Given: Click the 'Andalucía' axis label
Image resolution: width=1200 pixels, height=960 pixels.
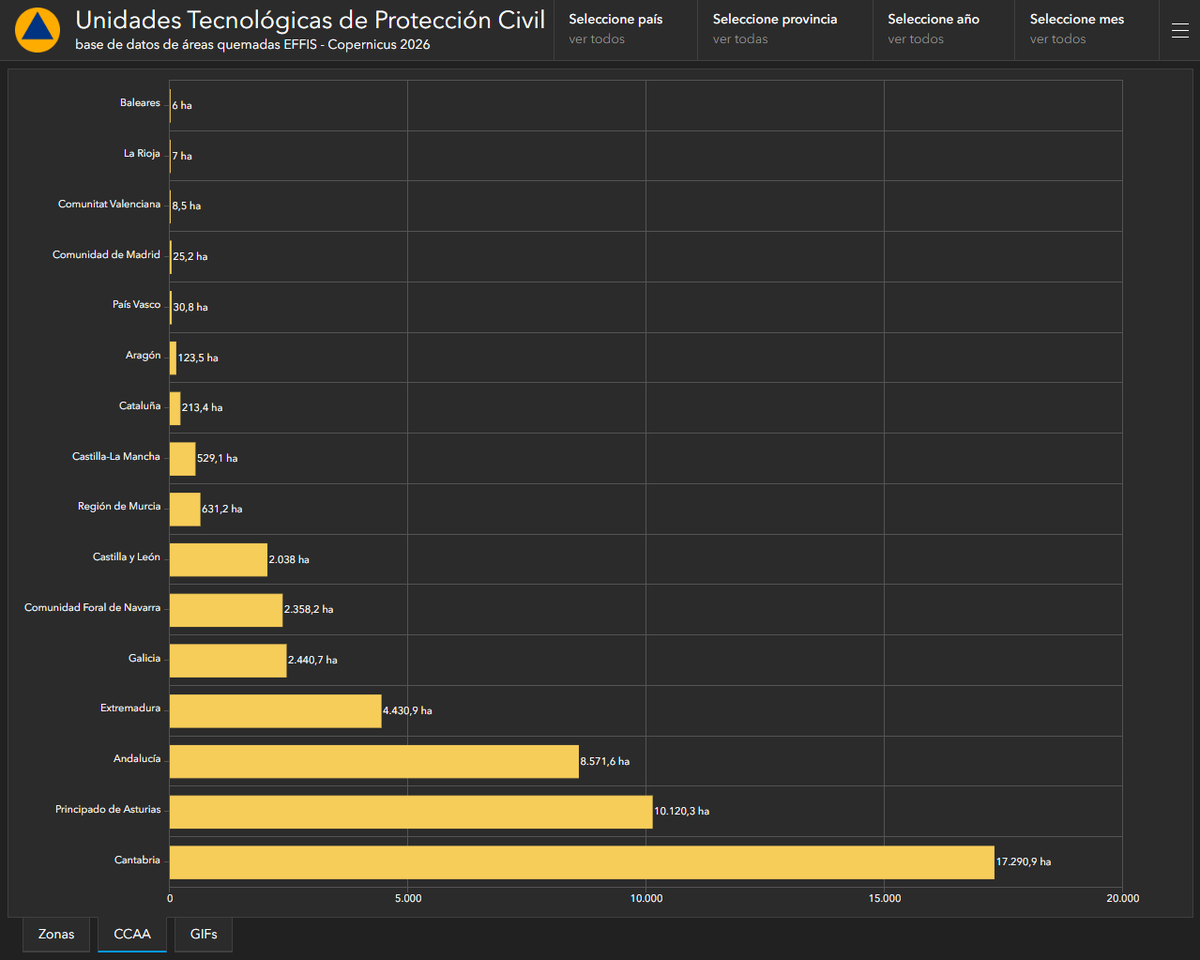Looking at the screenshot, I should pos(137,758).
